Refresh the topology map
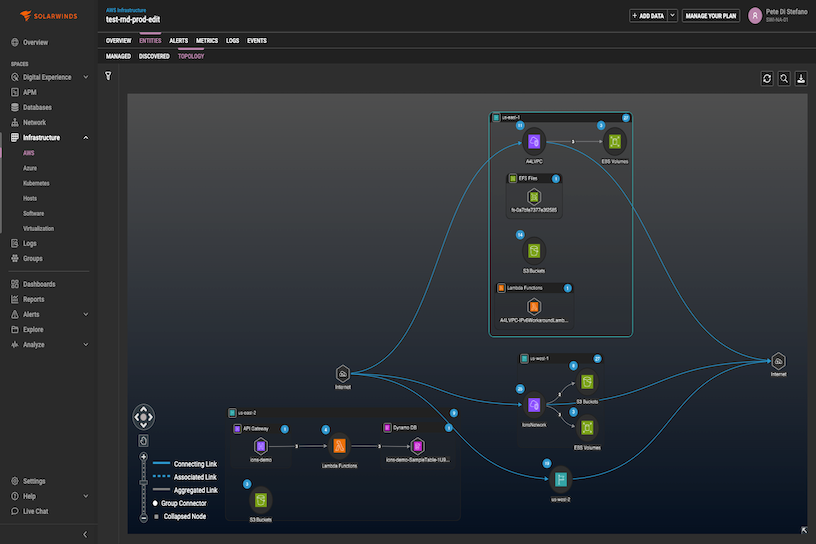 point(767,78)
